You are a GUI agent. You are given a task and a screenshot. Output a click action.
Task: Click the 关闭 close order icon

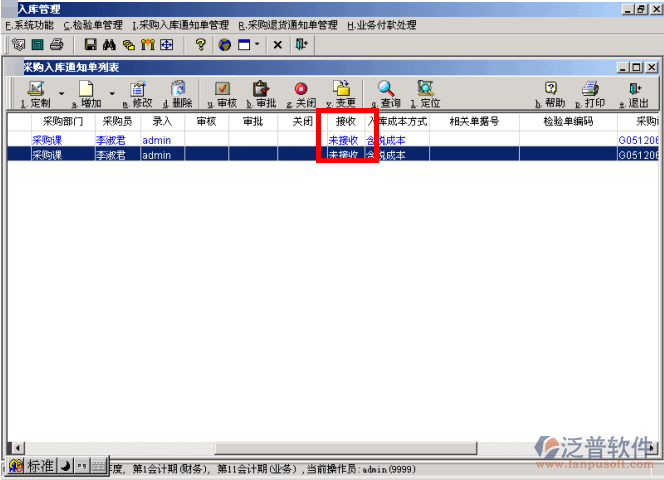click(301, 89)
